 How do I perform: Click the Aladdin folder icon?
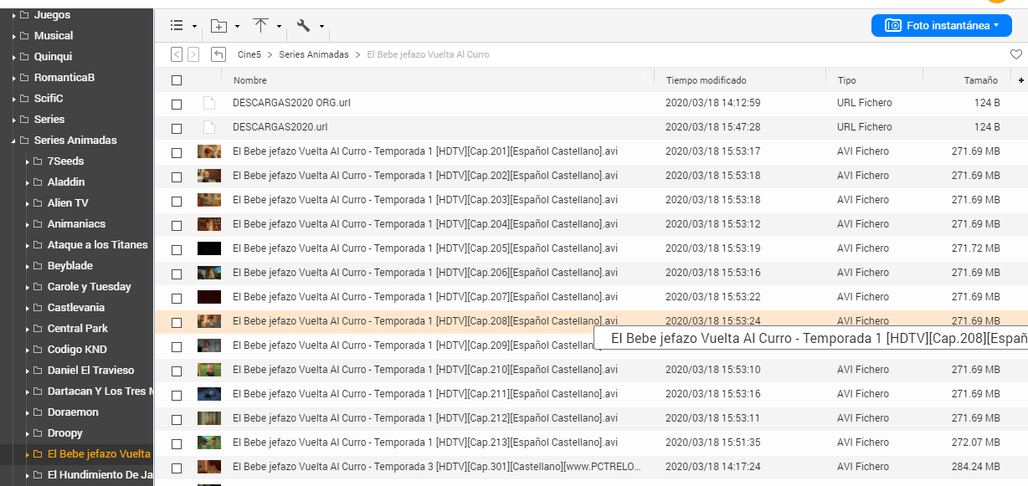(37, 182)
